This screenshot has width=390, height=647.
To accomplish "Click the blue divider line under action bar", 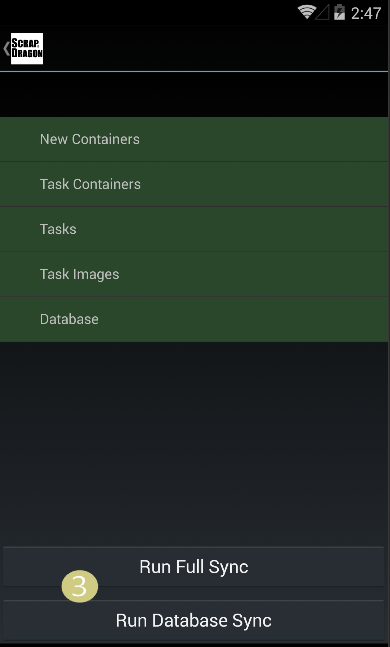I will [194, 71].
